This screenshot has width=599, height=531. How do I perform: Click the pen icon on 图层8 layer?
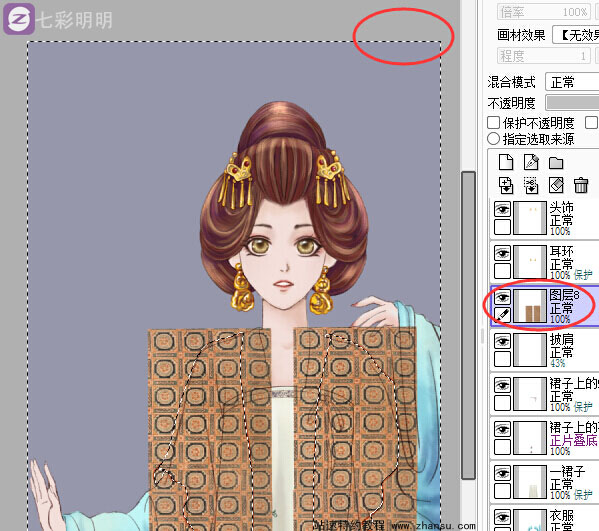pos(502,315)
